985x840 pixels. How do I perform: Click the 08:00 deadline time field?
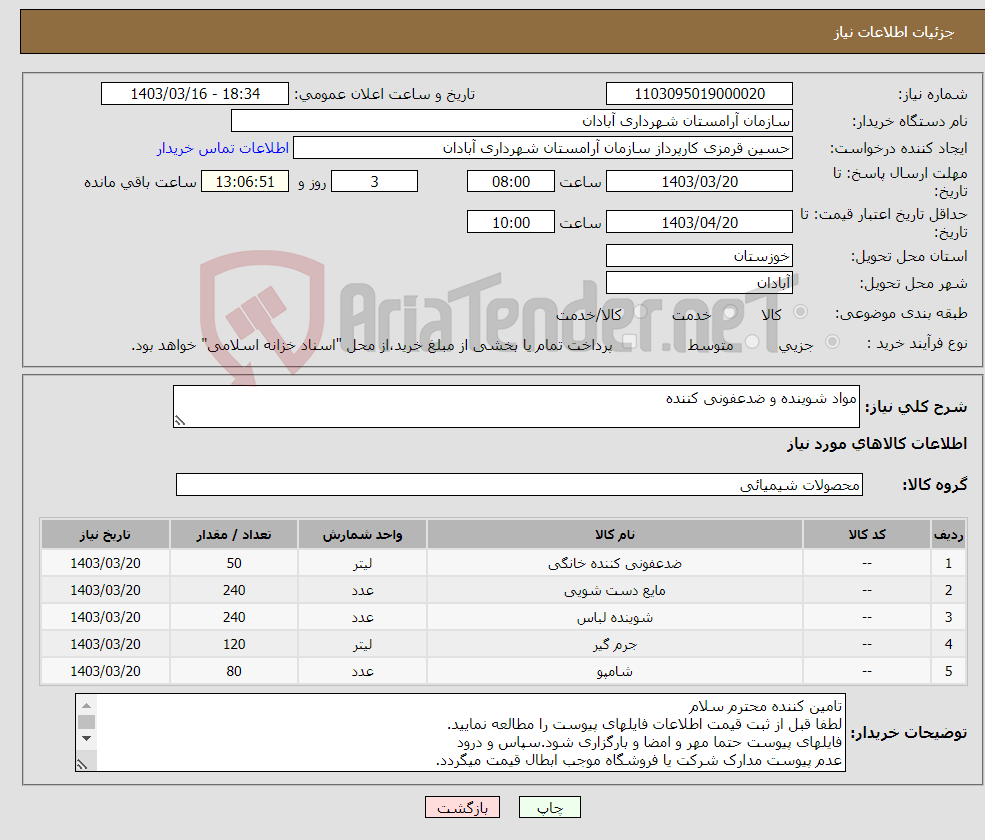pos(511,182)
